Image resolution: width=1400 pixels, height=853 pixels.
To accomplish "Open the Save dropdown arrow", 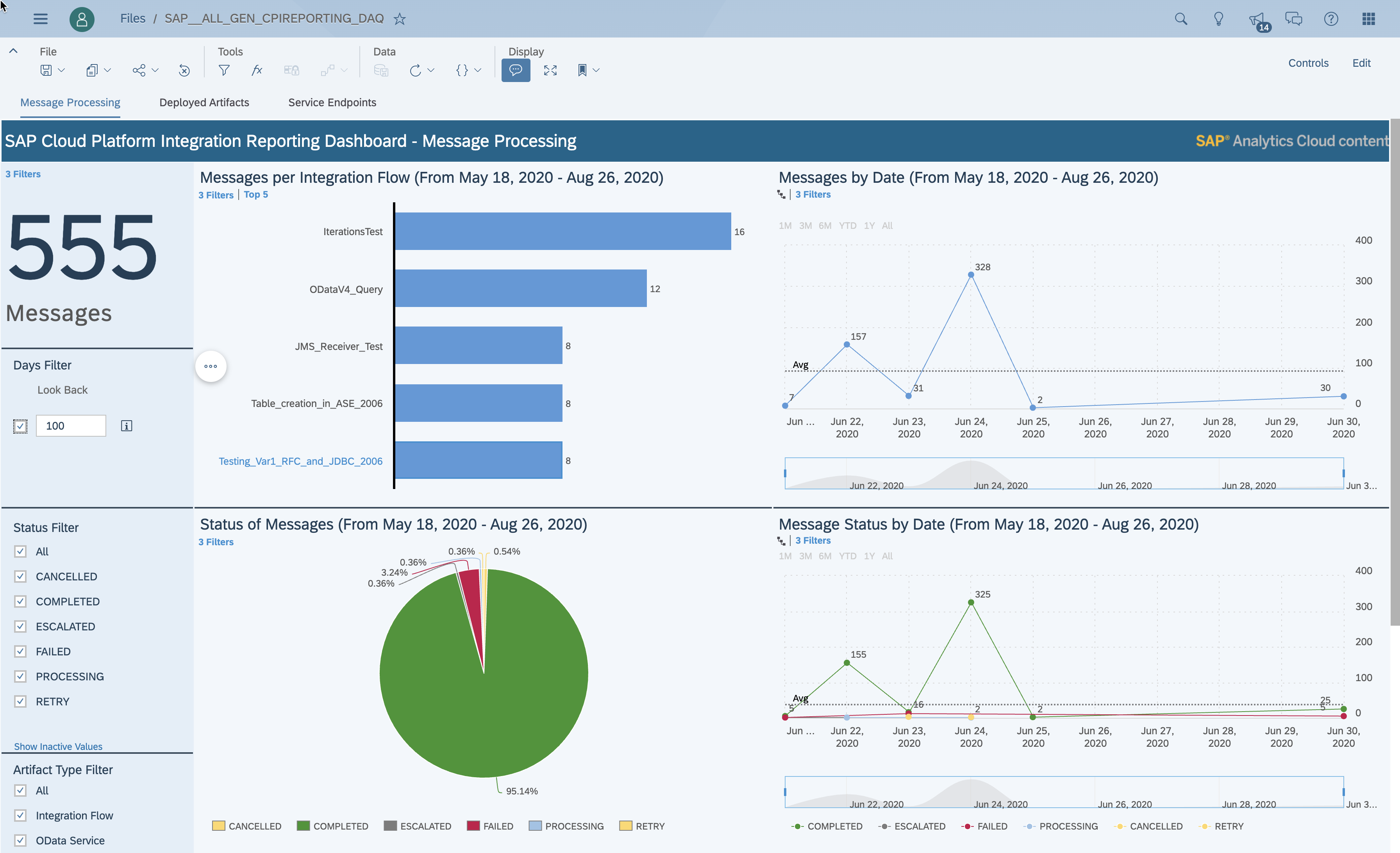I will click(x=61, y=70).
